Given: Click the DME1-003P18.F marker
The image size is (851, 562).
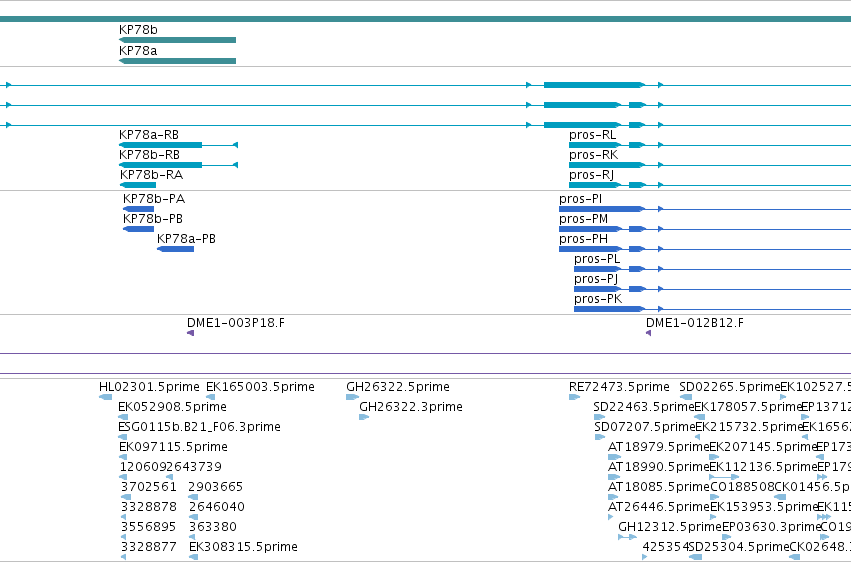Looking at the screenshot, I should pyautogui.click(x=190, y=333).
